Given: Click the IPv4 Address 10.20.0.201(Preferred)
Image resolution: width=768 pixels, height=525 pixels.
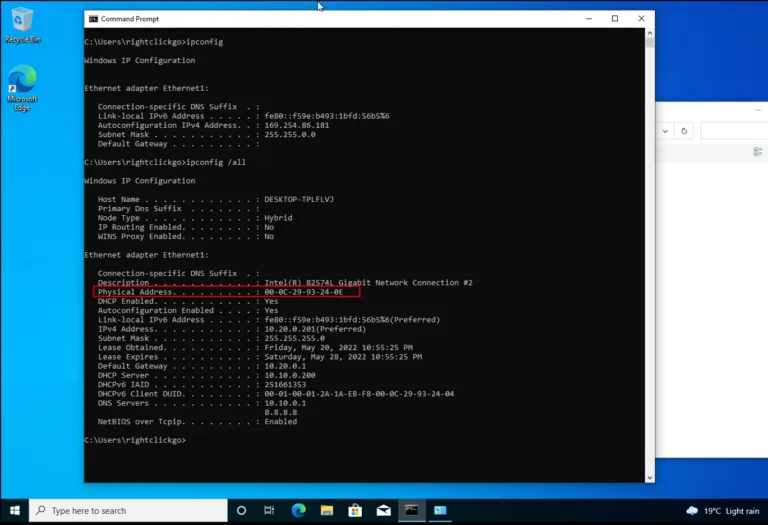Looking at the screenshot, I should [315, 329].
